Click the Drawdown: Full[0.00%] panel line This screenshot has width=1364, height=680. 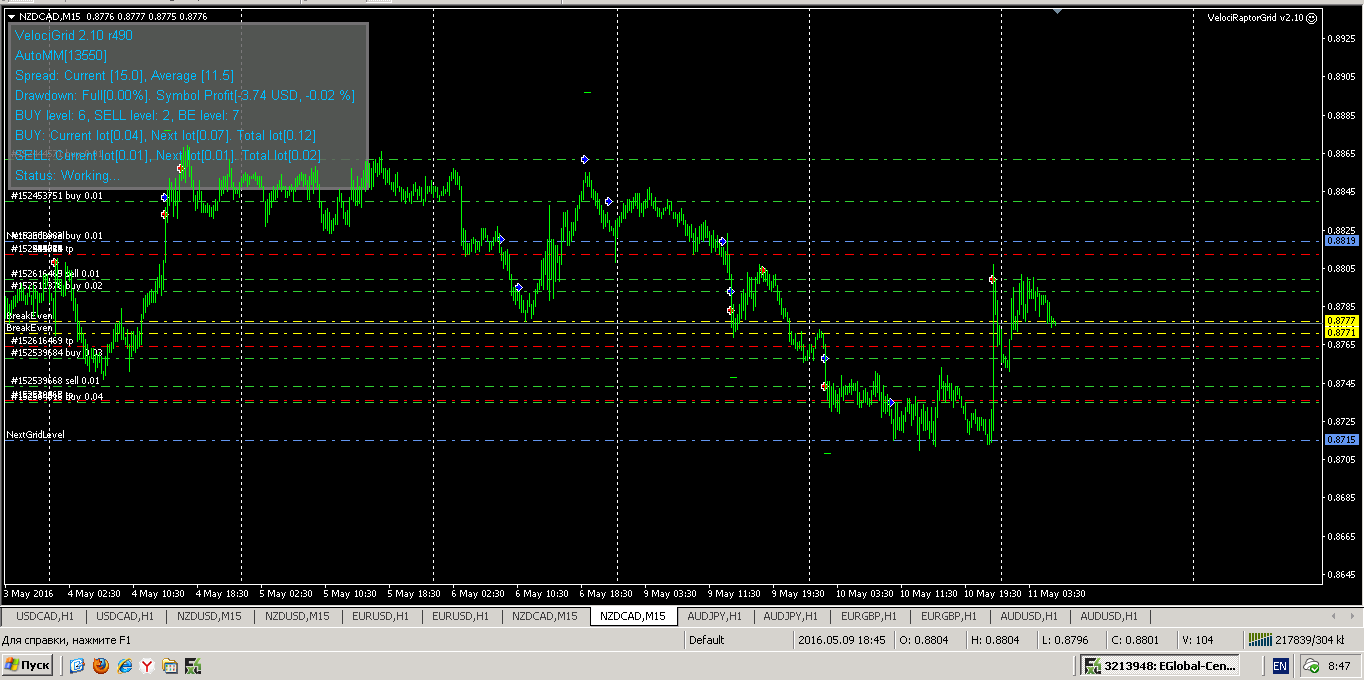(185, 95)
